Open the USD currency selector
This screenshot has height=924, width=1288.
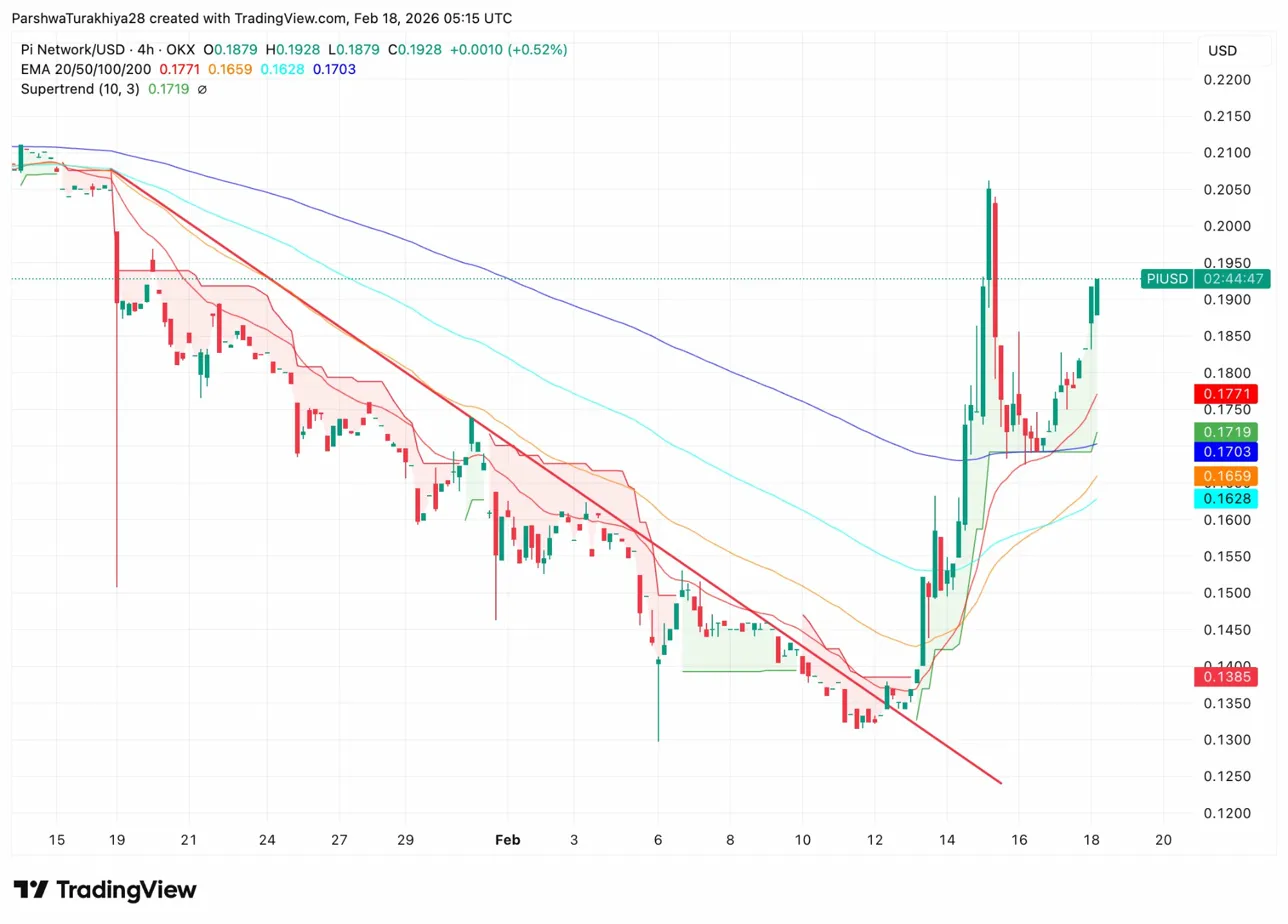click(1222, 50)
